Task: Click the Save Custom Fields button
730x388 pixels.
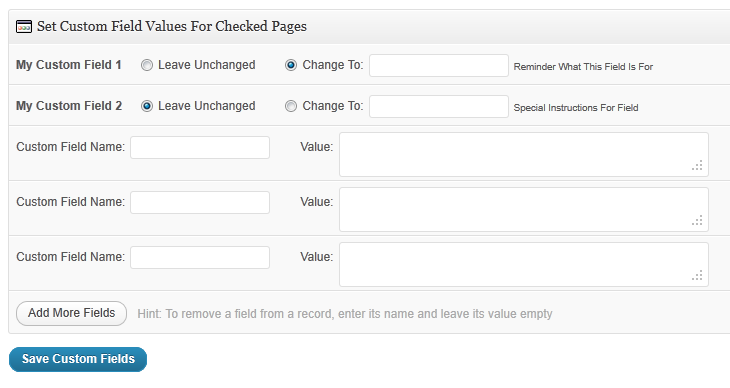Action: [78, 359]
